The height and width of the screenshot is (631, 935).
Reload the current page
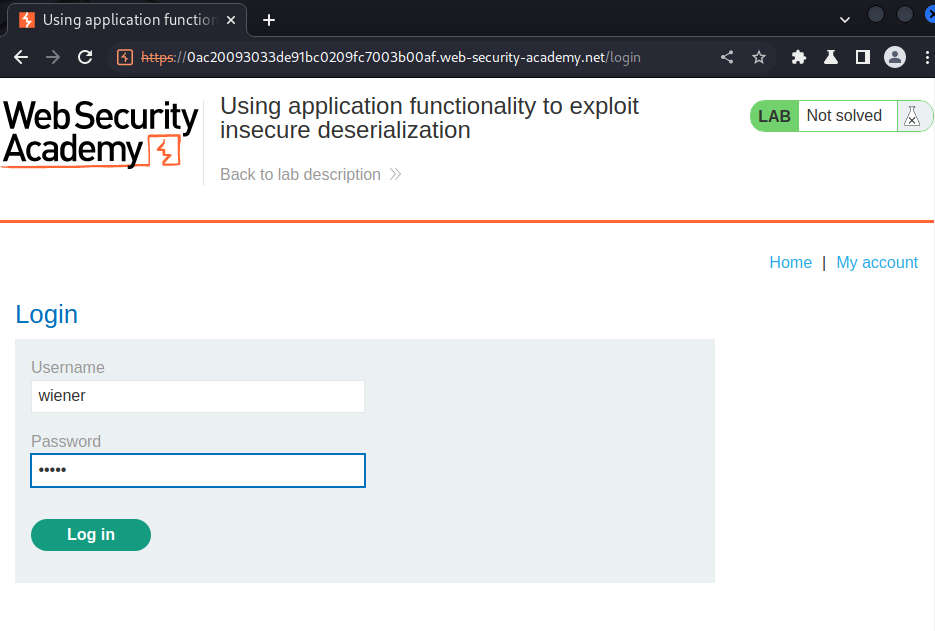[x=85, y=57]
